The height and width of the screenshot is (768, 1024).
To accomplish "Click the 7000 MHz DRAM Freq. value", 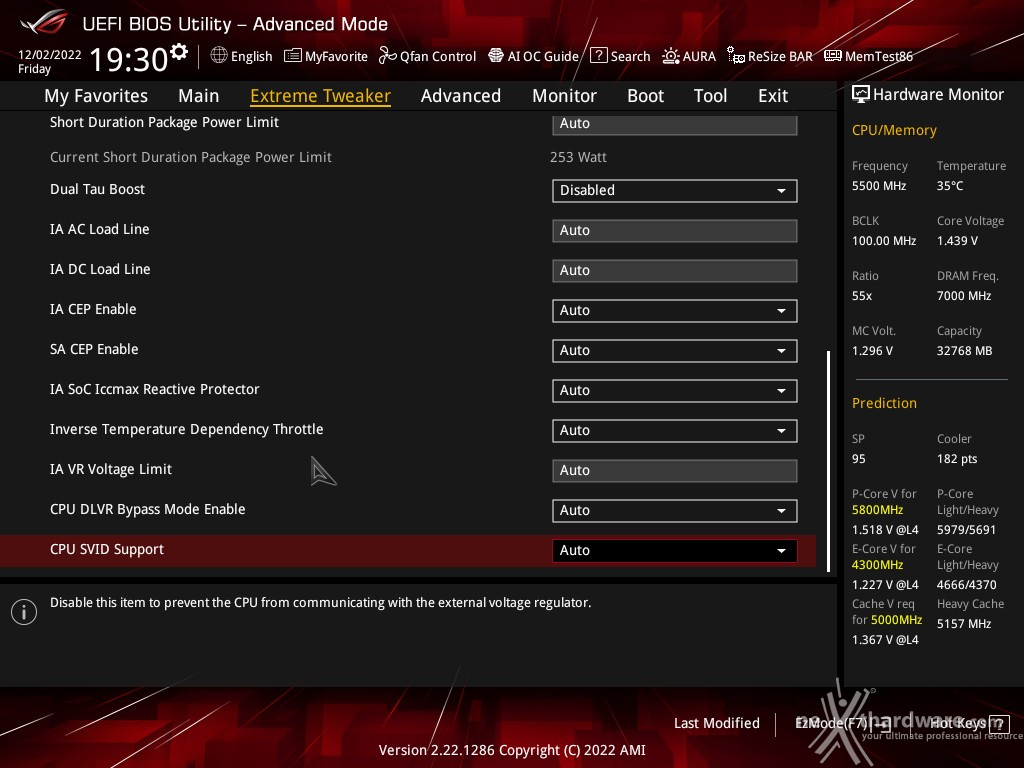I will tap(964, 296).
